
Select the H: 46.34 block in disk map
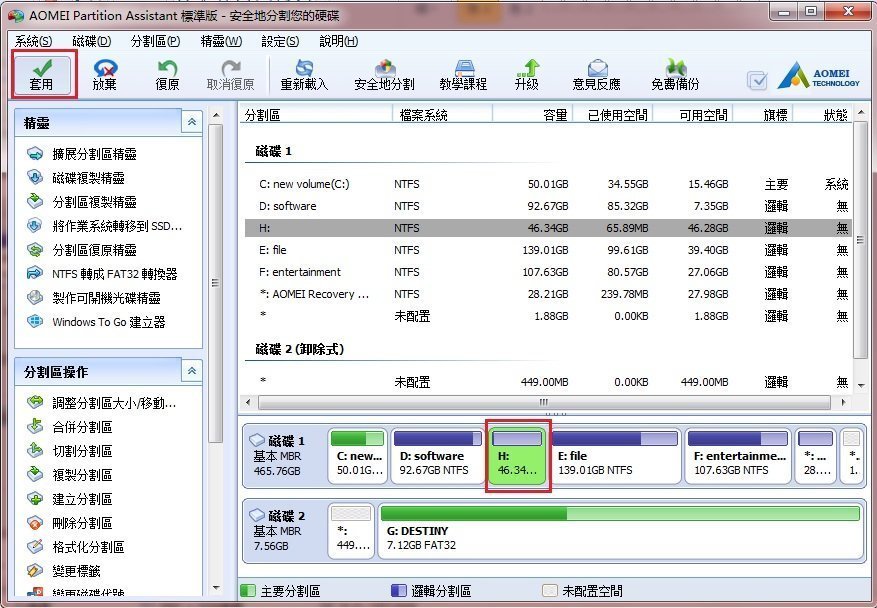point(517,455)
